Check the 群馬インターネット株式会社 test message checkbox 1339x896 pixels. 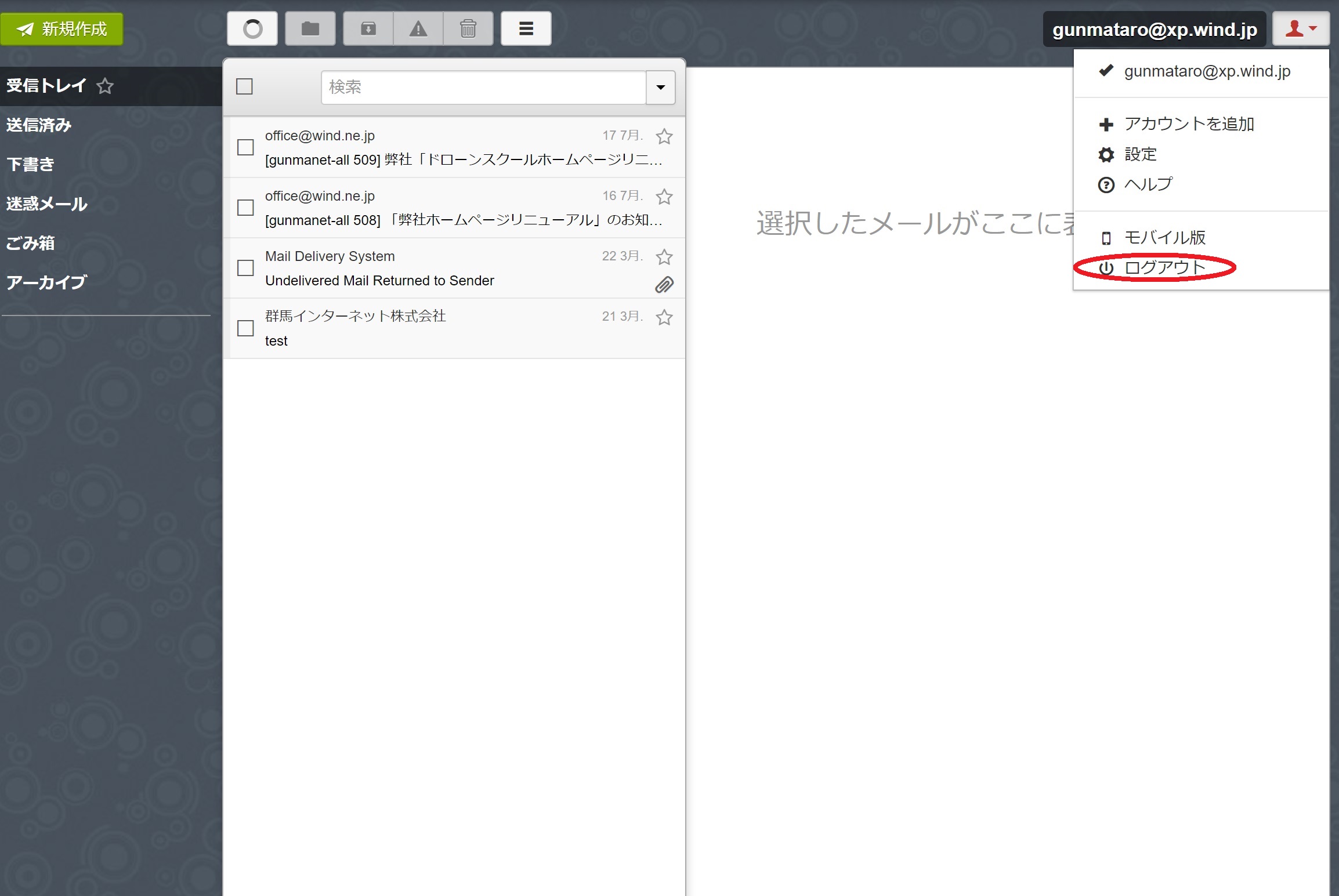tap(245, 328)
